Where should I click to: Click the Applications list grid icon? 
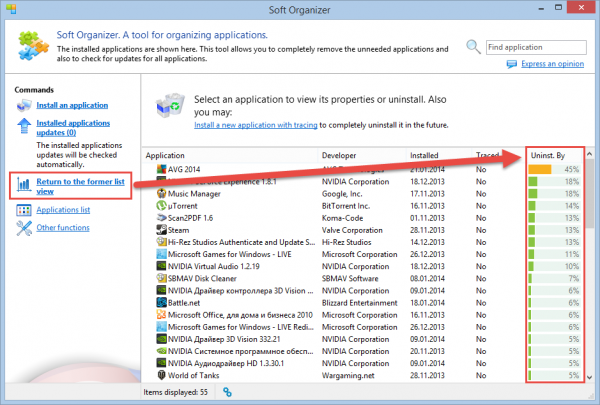(24, 210)
